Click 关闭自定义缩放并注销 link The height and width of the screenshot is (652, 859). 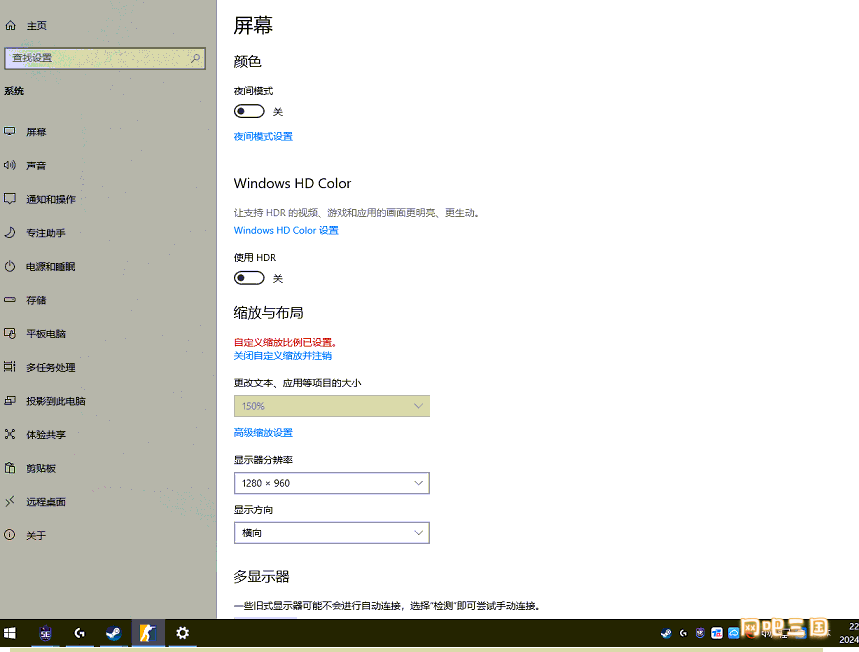[x=283, y=355]
